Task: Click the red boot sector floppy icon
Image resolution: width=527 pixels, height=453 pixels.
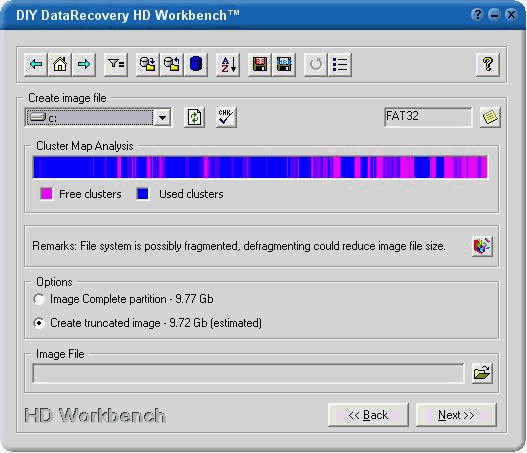Action: (260, 64)
